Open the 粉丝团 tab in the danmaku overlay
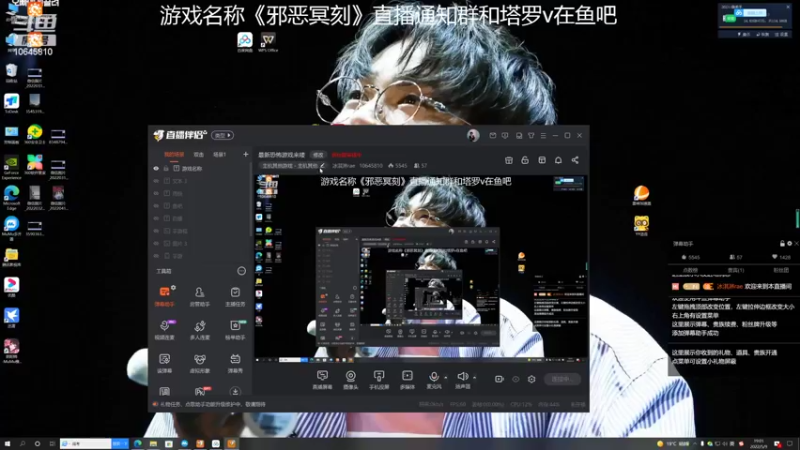This screenshot has height=450, width=800. pos(781,270)
